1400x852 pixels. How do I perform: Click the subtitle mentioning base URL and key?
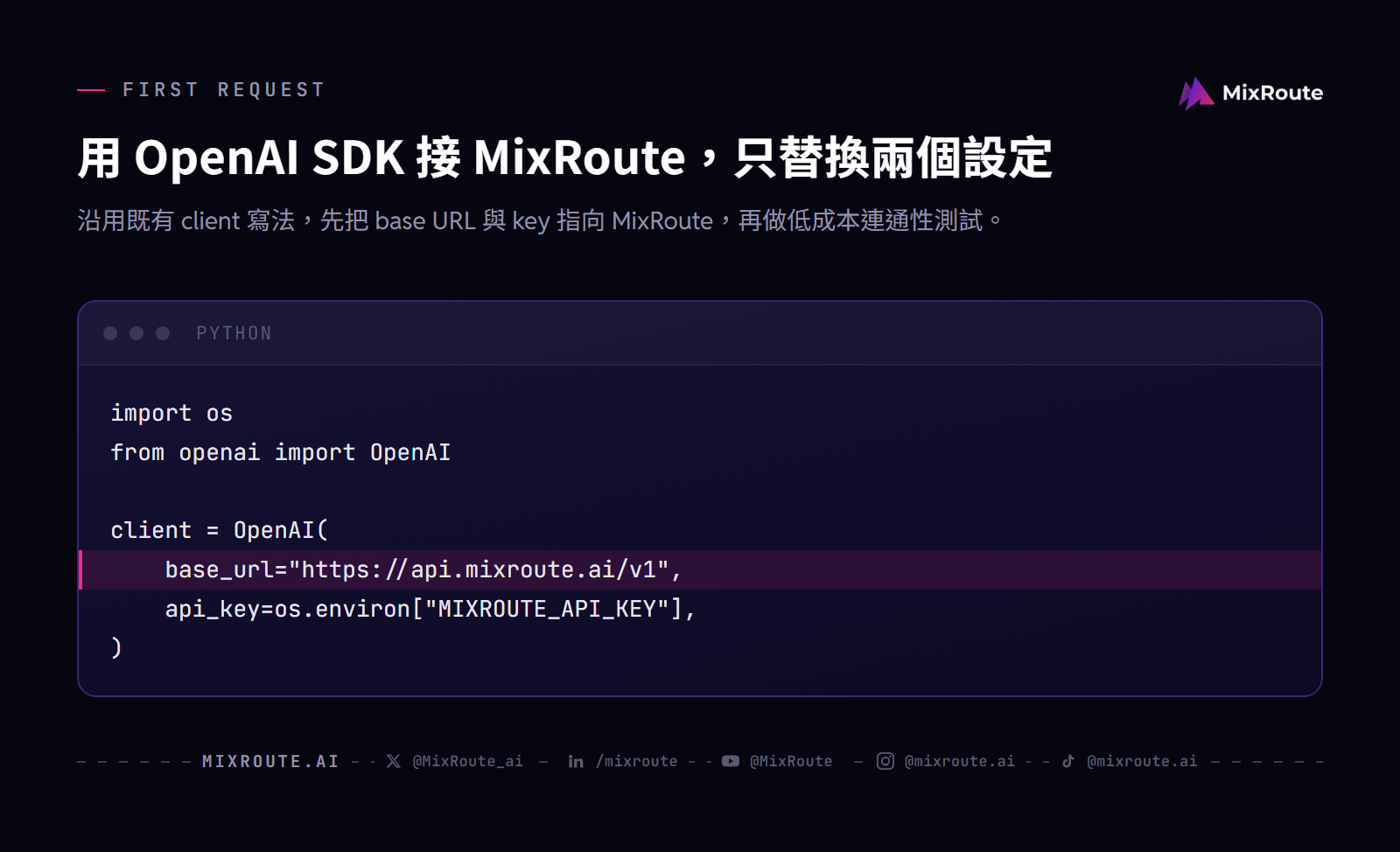(x=539, y=220)
